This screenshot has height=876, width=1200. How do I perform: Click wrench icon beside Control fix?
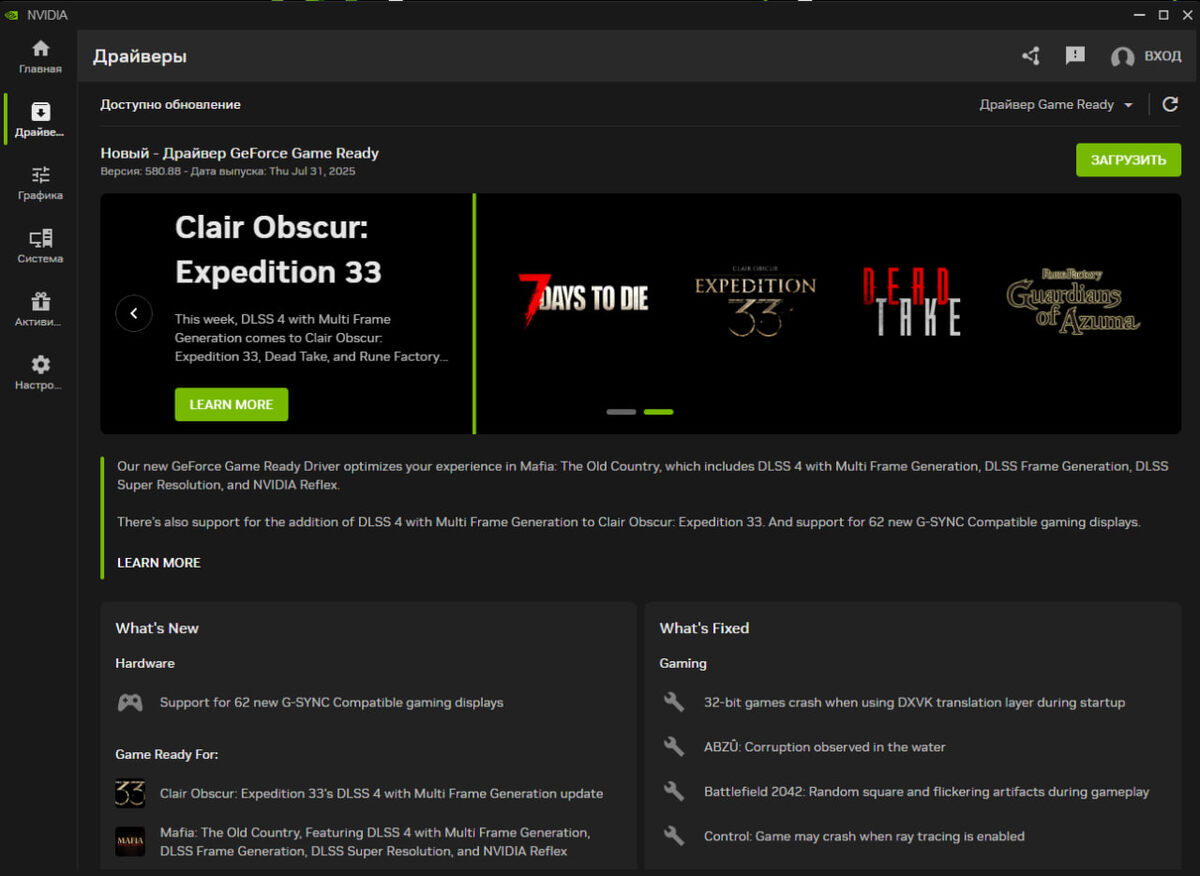(674, 835)
